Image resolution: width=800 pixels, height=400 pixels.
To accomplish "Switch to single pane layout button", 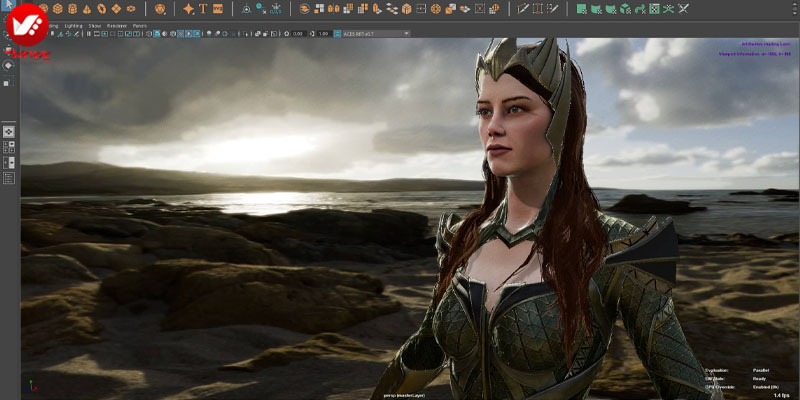I will [x=9, y=132].
